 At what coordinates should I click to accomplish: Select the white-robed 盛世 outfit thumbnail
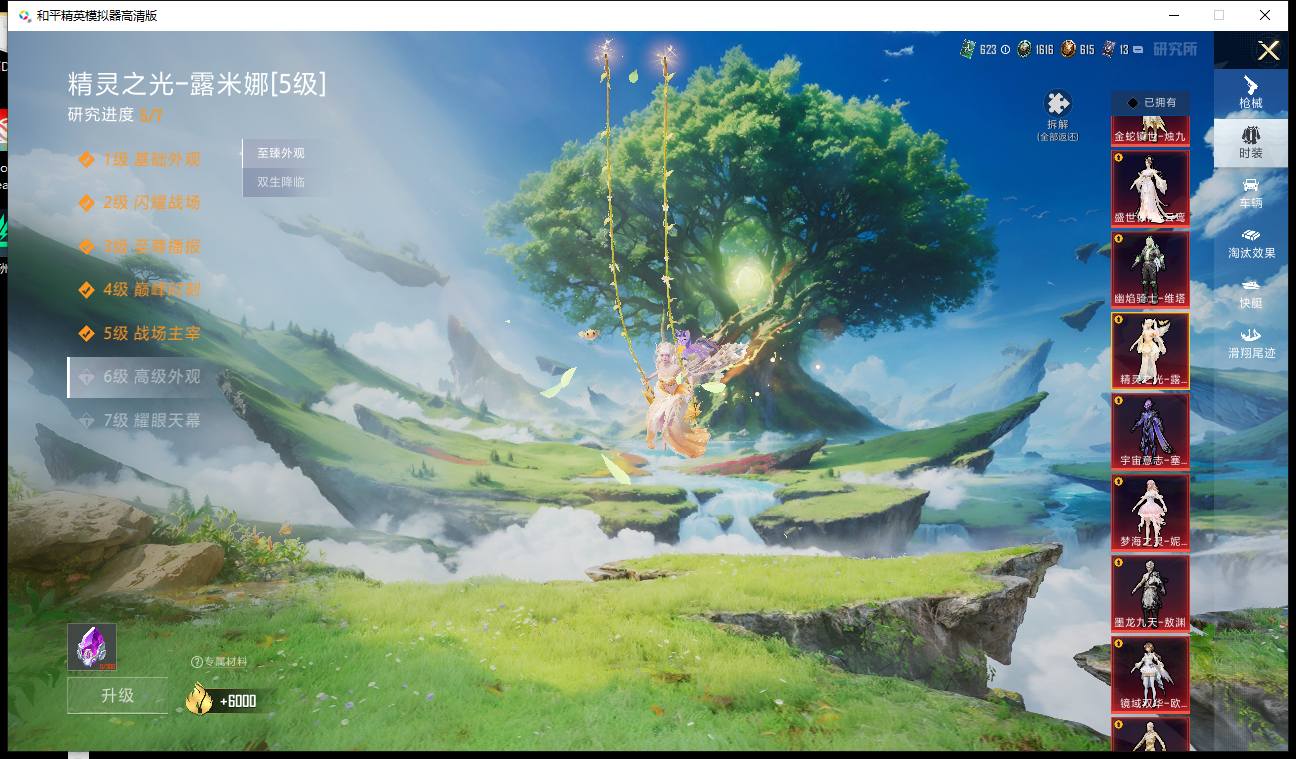tap(1150, 188)
